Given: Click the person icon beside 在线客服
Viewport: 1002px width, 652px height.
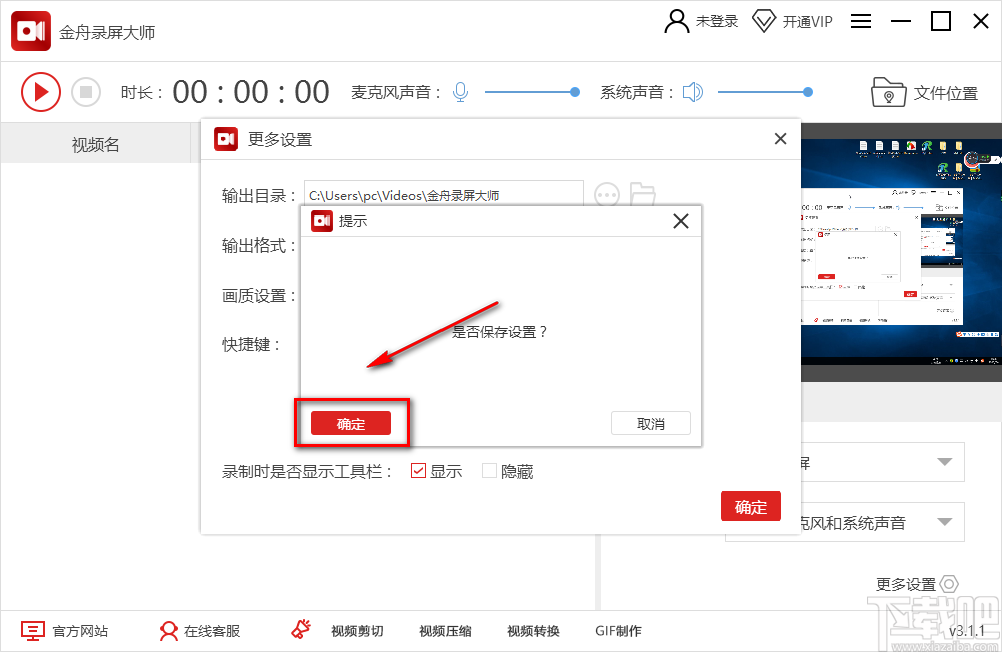Looking at the screenshot, I should pyautogui.click(x=169, y=631).
